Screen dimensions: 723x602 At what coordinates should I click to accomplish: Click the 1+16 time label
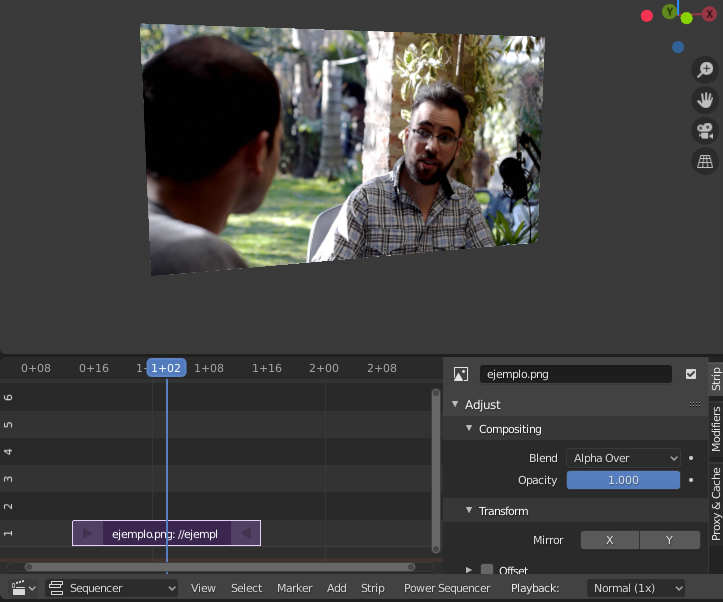point(267,368)
